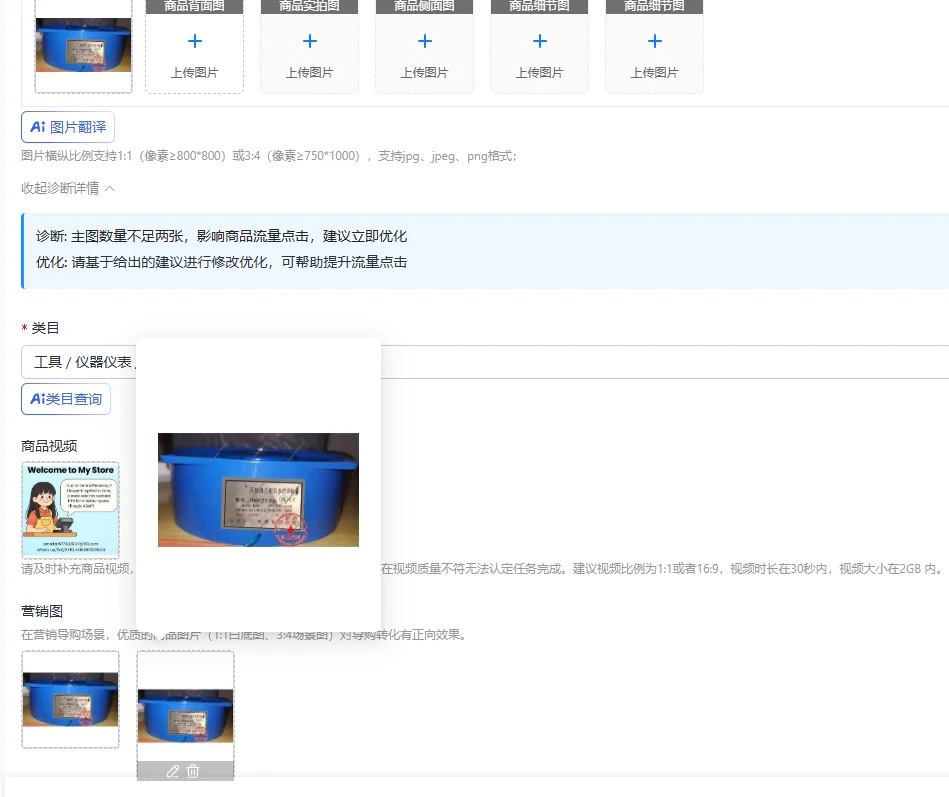Click the 优化: 请基于给出的建议 message

pos(222,262)
